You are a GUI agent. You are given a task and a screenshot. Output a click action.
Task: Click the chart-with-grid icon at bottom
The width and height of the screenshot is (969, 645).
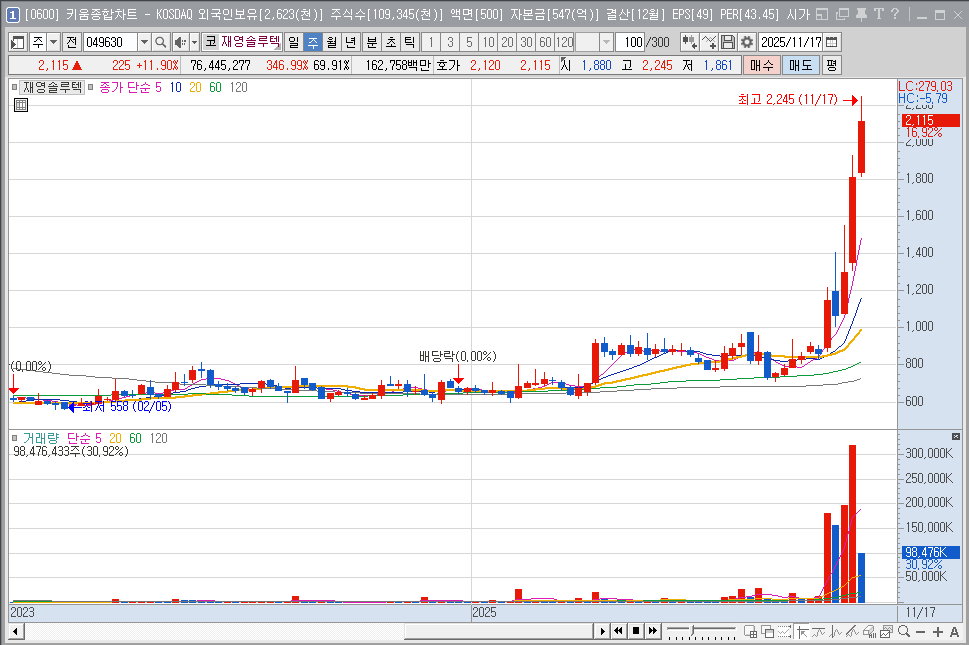[751, 631]
